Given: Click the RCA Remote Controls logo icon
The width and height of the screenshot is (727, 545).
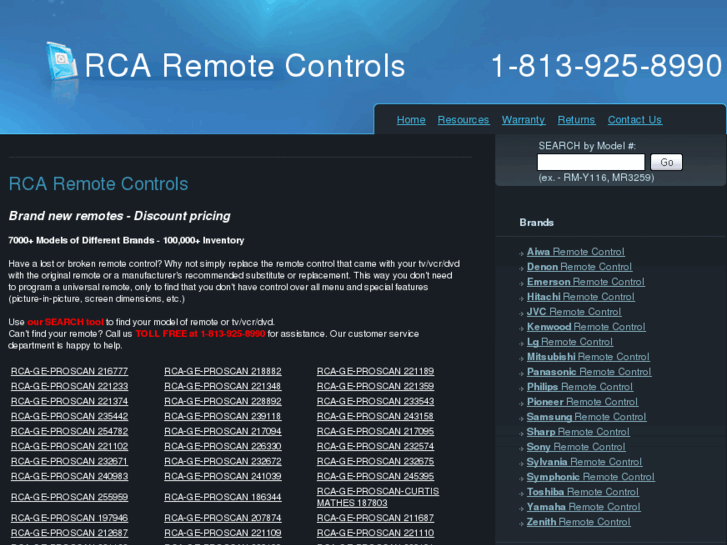Looking at the screenshot, I should [x=62, y=62].
